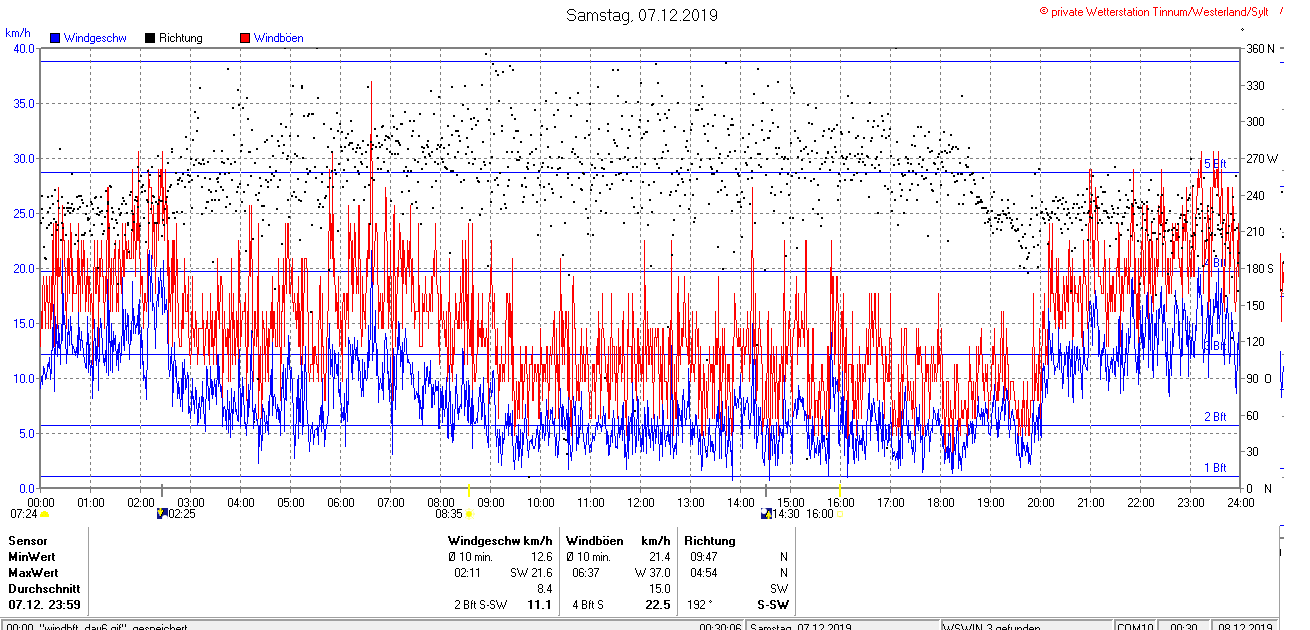This screenshot has width=1310, height=630.
Task: Click the 16:00 sunset time label
Action: tap(820, 513)
